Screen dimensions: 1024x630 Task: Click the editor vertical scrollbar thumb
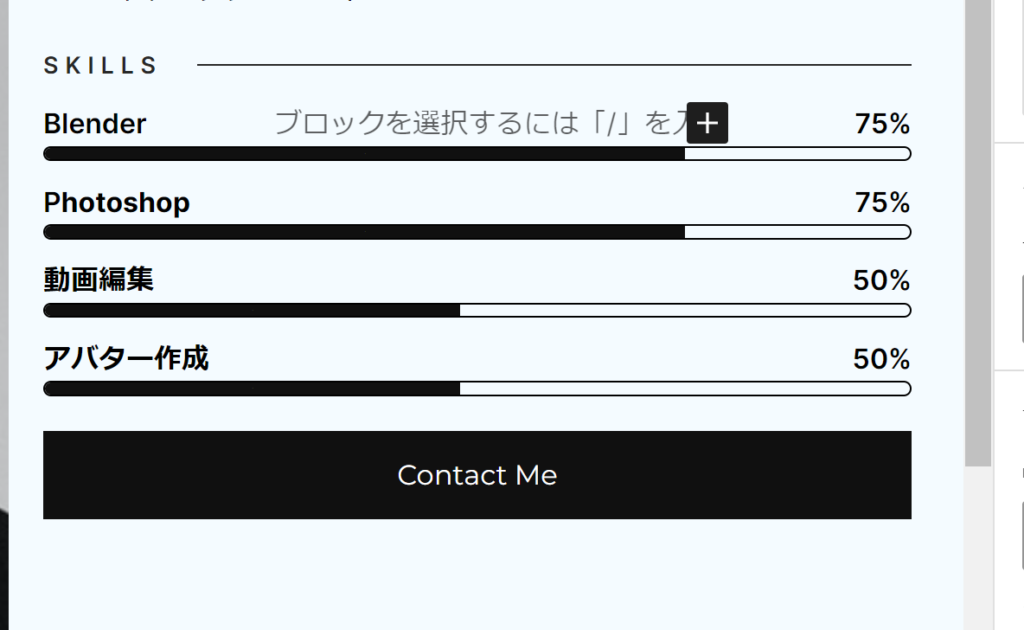(x=978, y=230)
